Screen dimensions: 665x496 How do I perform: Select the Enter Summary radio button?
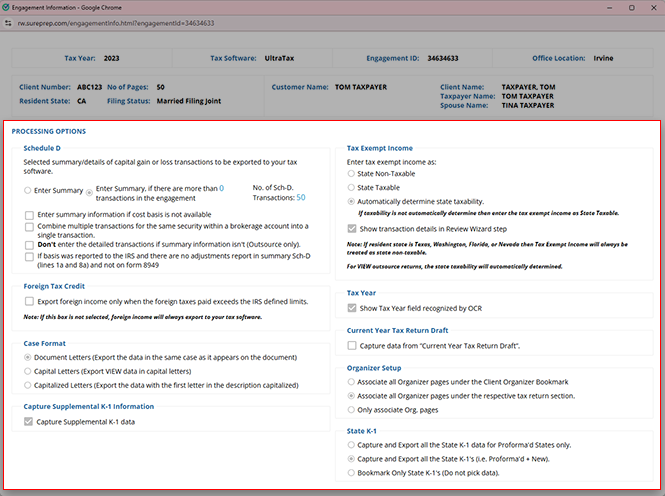point(28,191)
